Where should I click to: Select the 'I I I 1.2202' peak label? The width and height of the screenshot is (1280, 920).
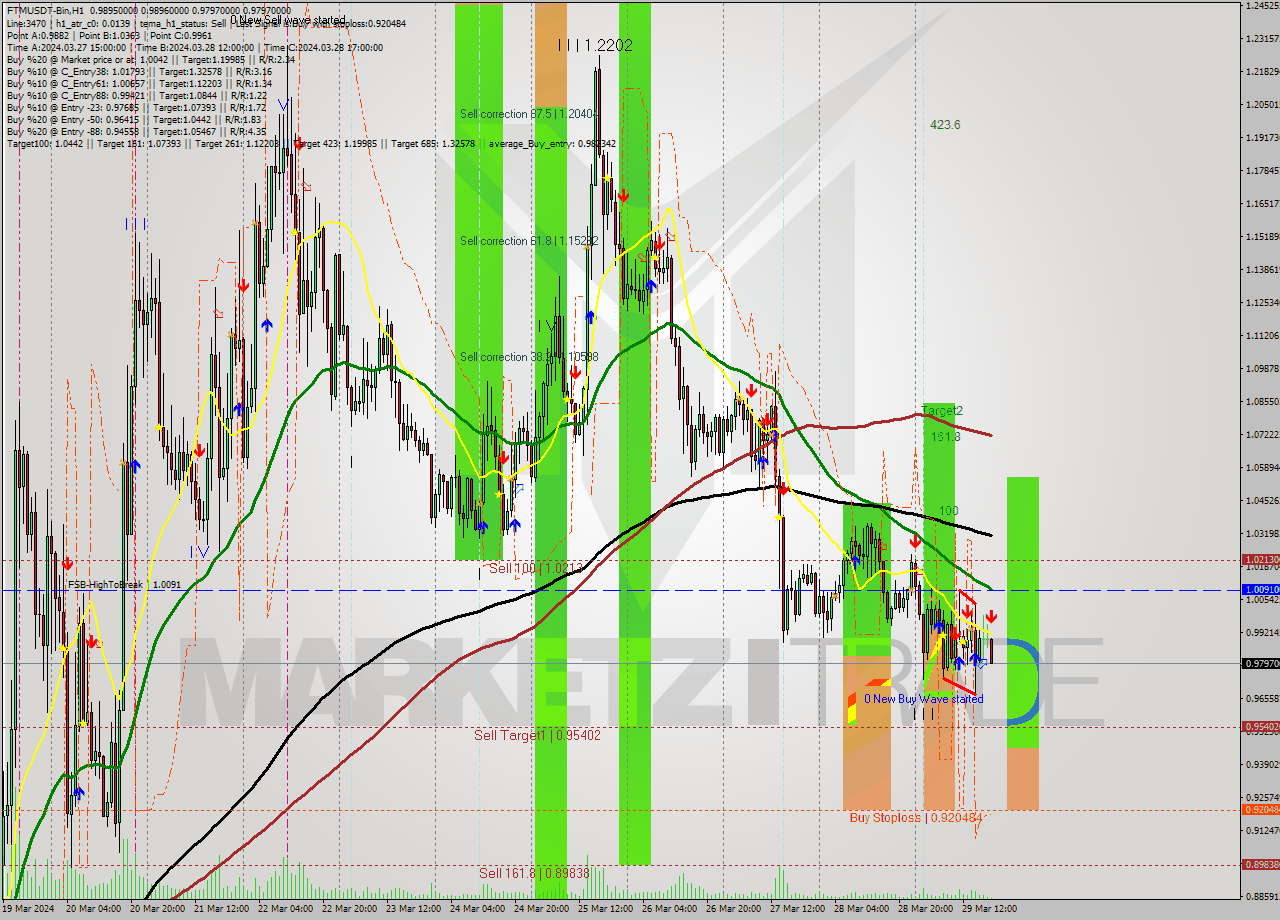tap(595, 45)
